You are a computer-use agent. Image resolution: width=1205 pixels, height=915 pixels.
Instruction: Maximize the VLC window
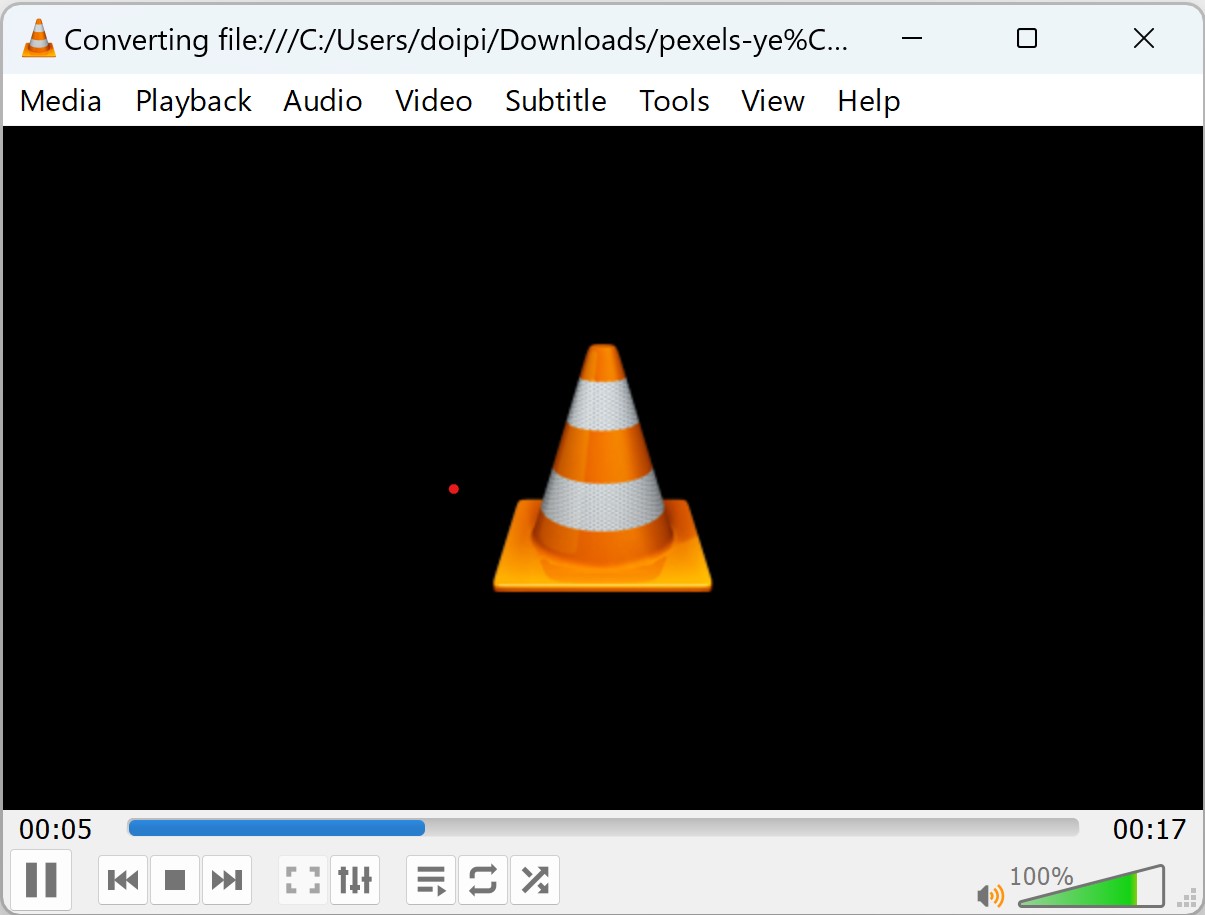(1027, 39)
